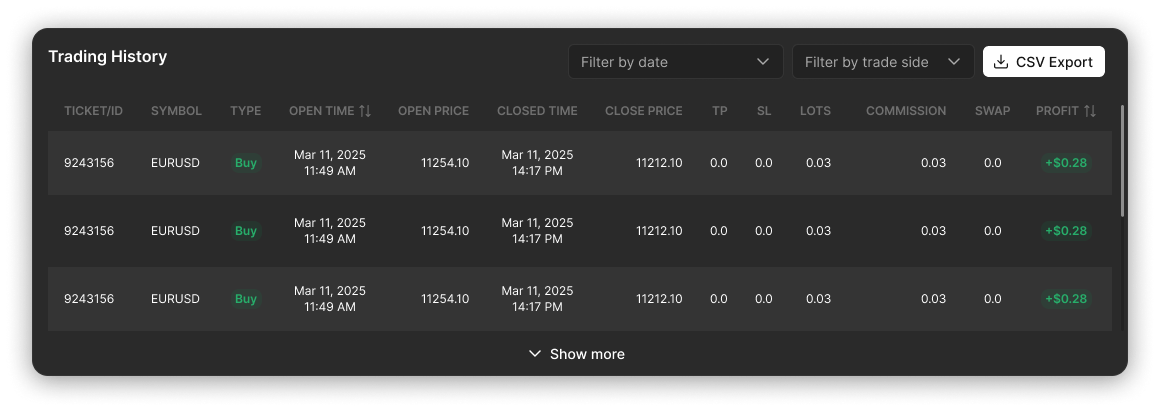This screenshot has width=1160, height=412.
Task: Click the CSV Export button
Action: pos(1043,62)
